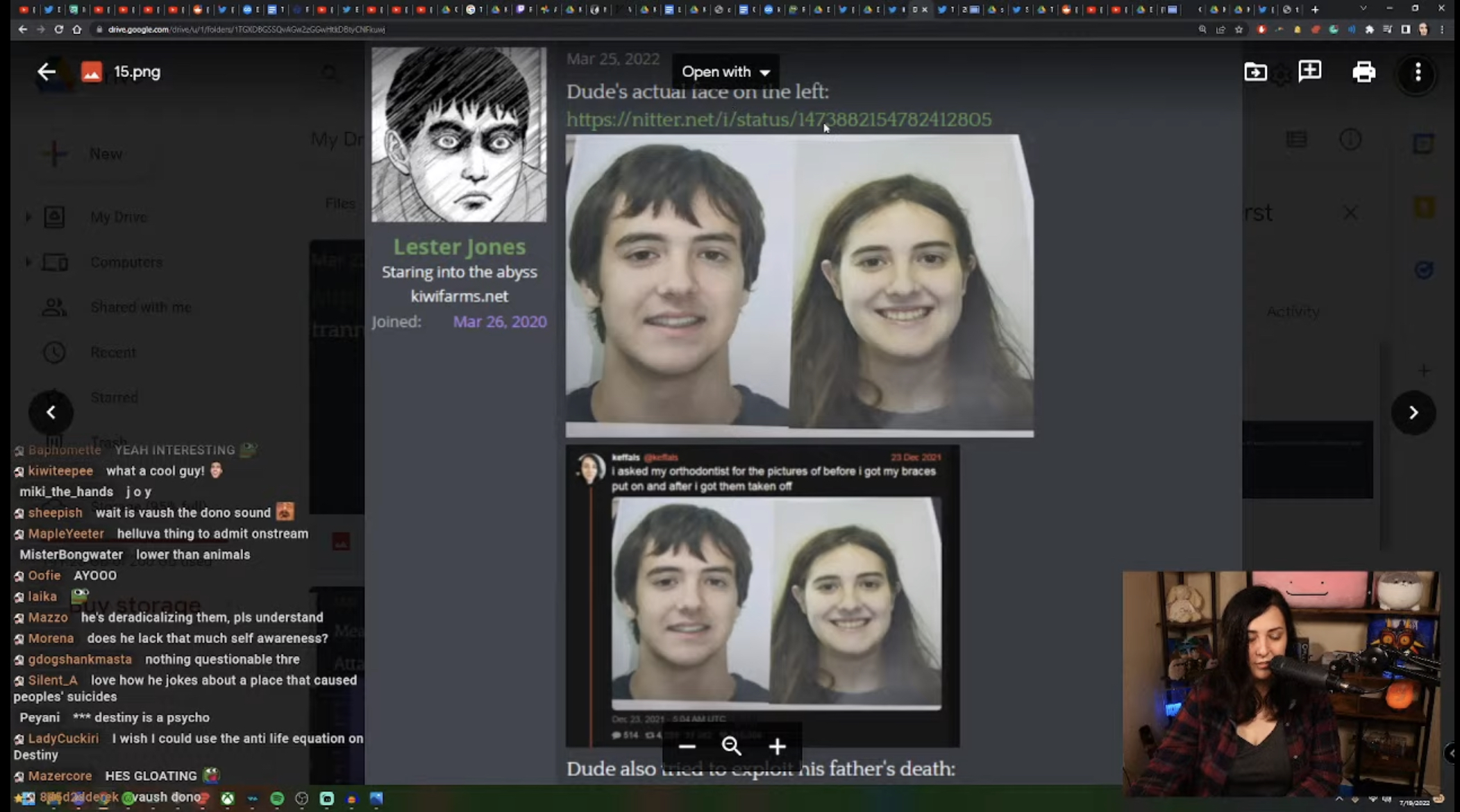This screenshot has height=812, width=1460.
Task: Click the Add comment icon in preview toolbar
Action: pyautogui.click(x=1309, y=71)
